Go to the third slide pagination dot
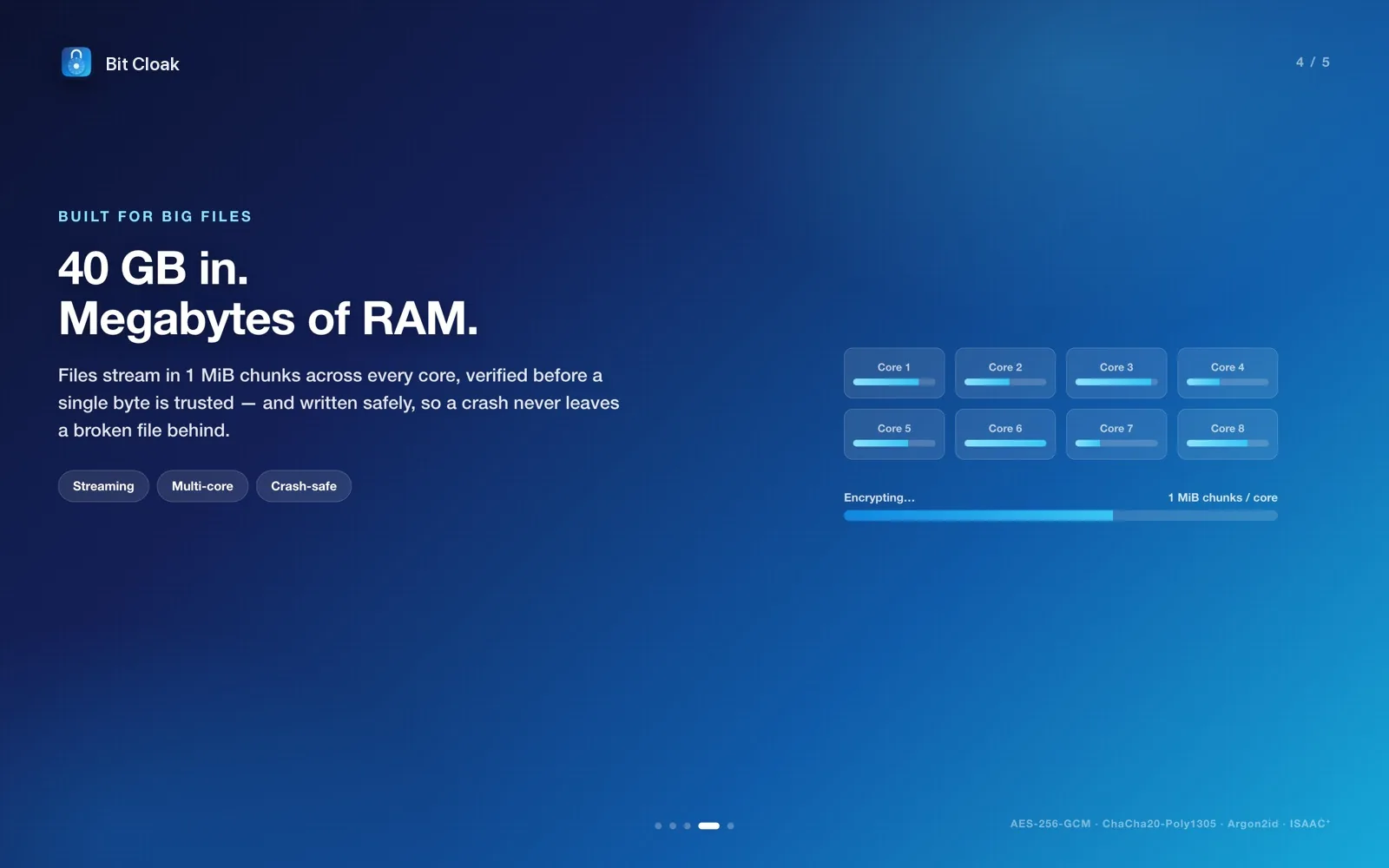1389x868 pixels. [688, 825]
